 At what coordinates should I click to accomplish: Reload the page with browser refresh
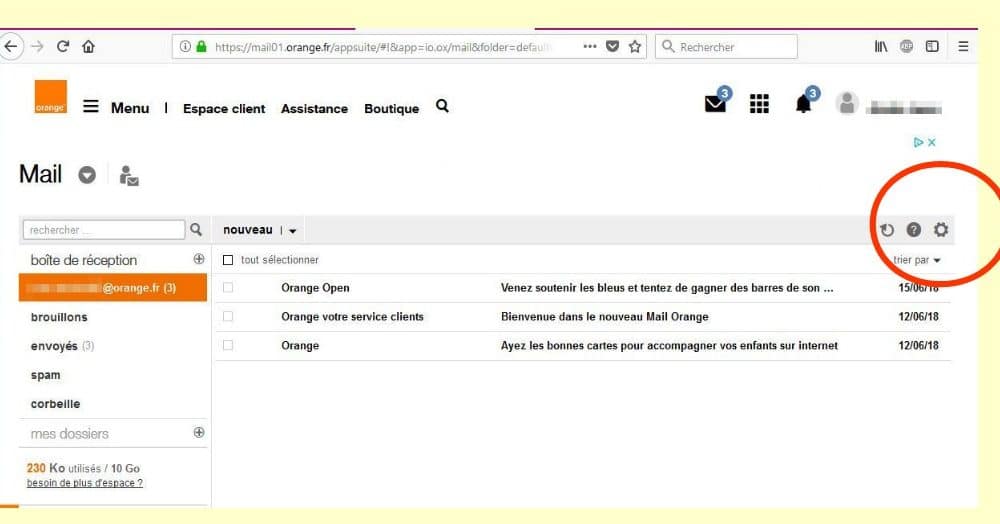click(62, 47)
